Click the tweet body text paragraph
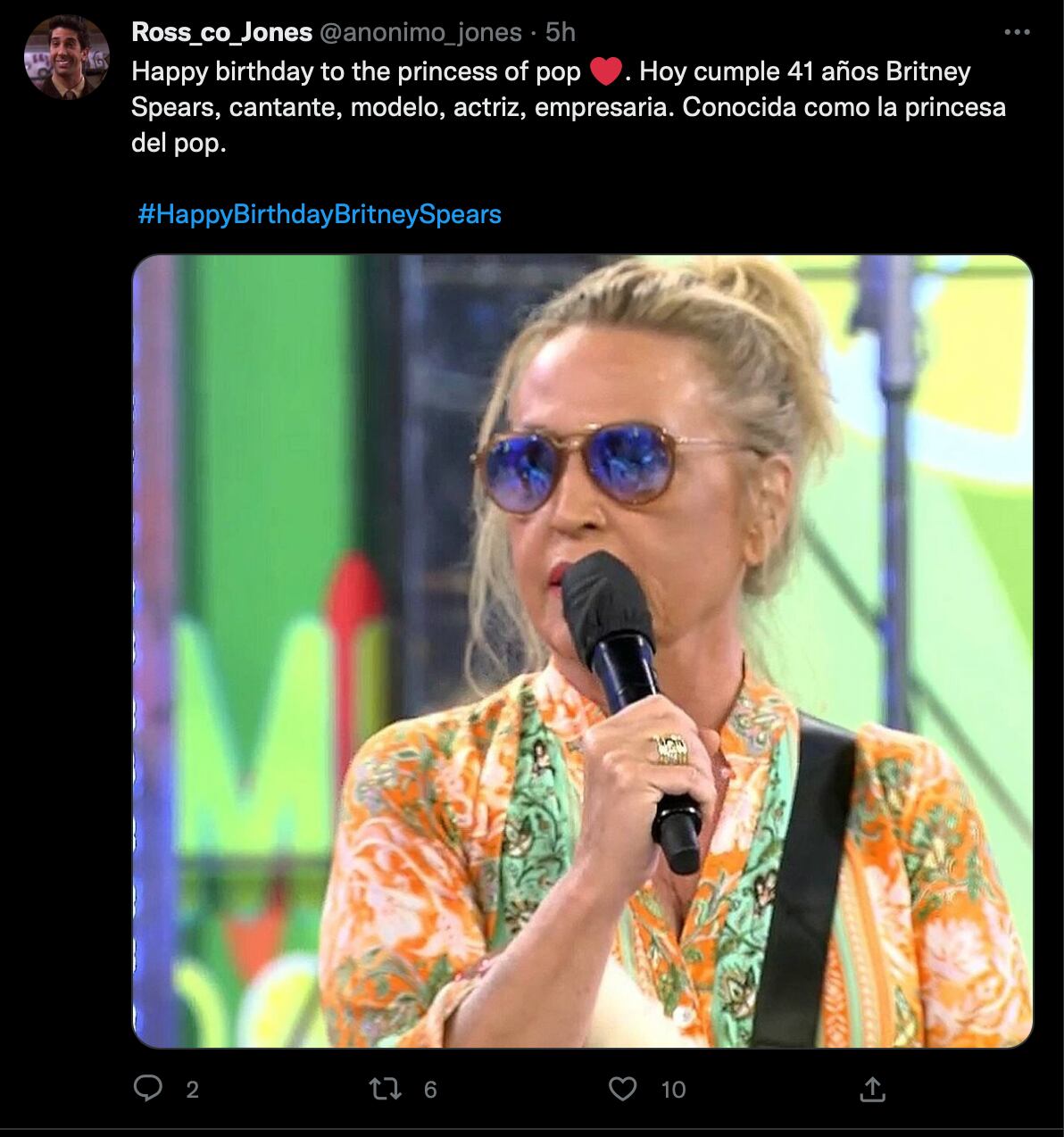This screenshot has height=1137, width=1064. click(x=536, y=107)
